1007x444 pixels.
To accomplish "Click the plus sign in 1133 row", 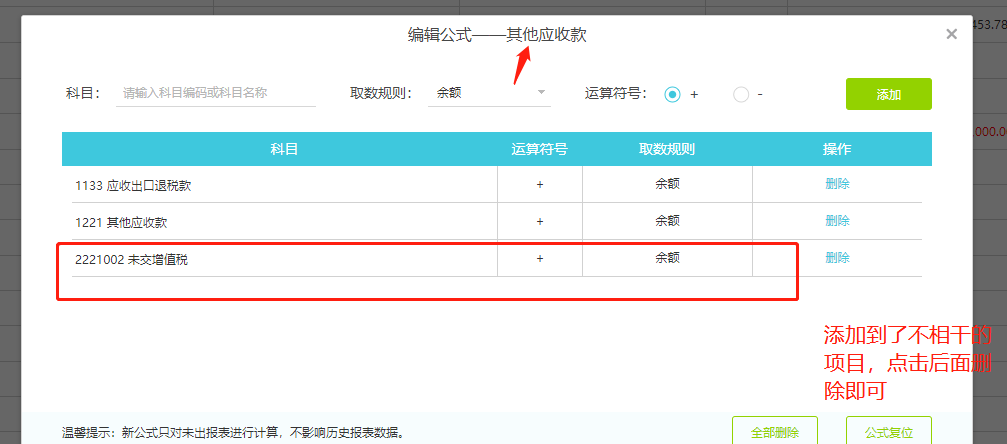I will [540, 184].
